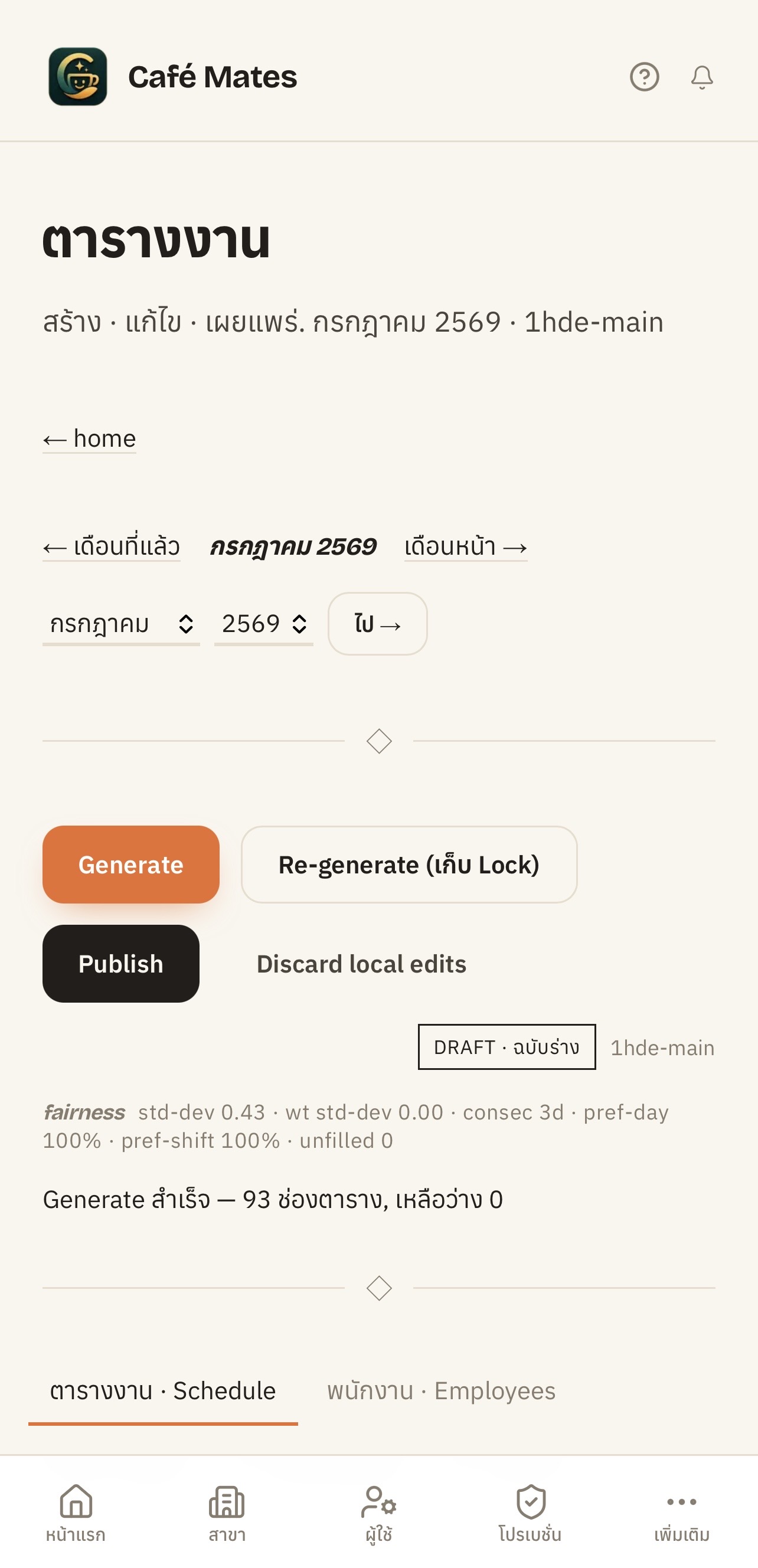Follow the ← home link
758x1568 pixels.
click(x=90, y=438)
